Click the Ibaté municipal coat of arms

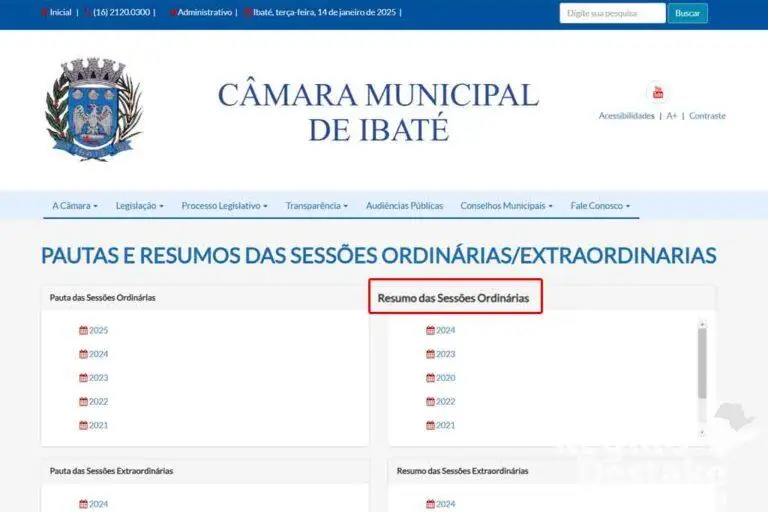pyautogui.click(x=93, y=108)
